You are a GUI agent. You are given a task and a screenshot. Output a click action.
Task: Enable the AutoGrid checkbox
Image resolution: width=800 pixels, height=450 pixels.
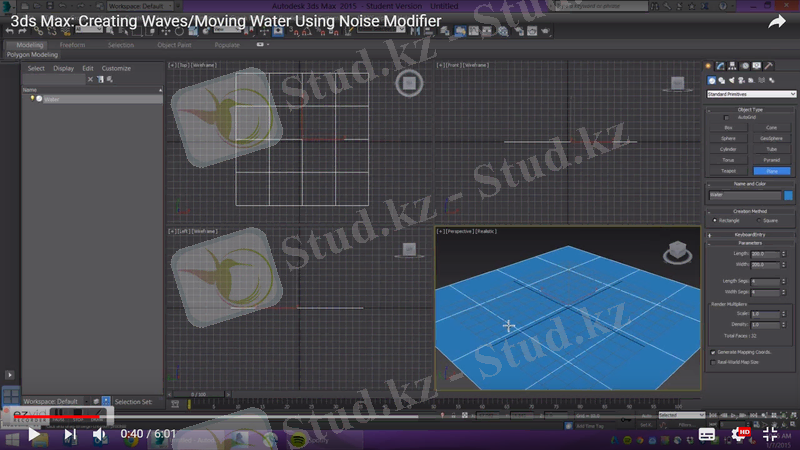tap(727, 118)
